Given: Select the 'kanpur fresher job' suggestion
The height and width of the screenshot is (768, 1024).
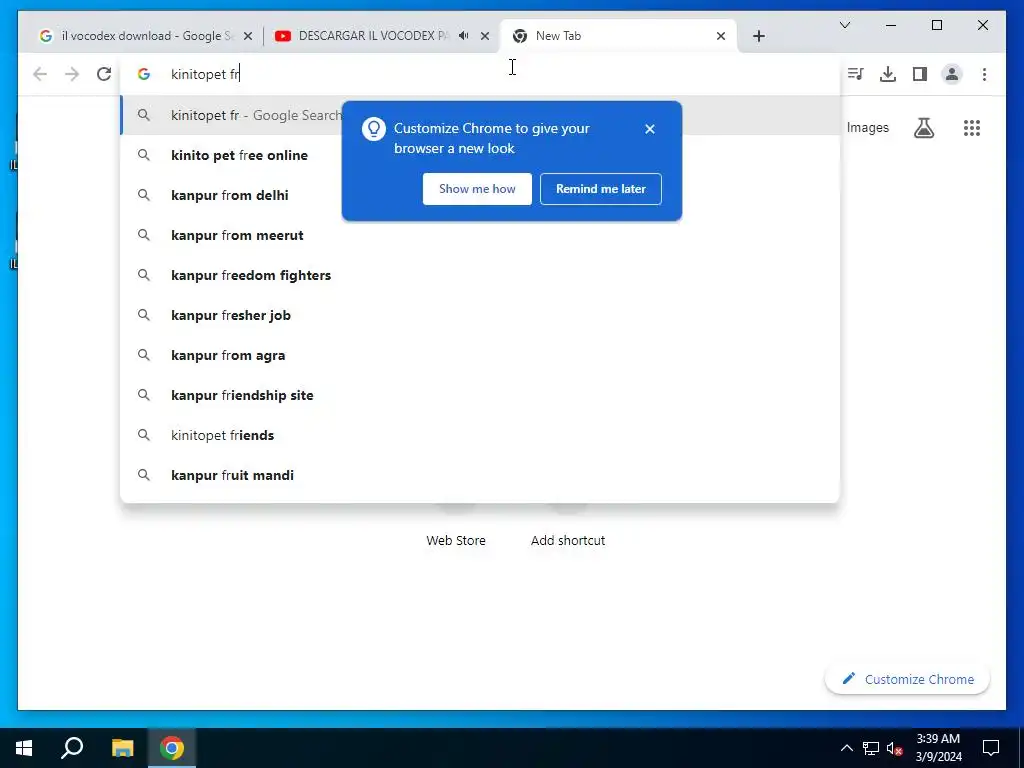Looking at the screenshot, I should [x=479, y=315].
